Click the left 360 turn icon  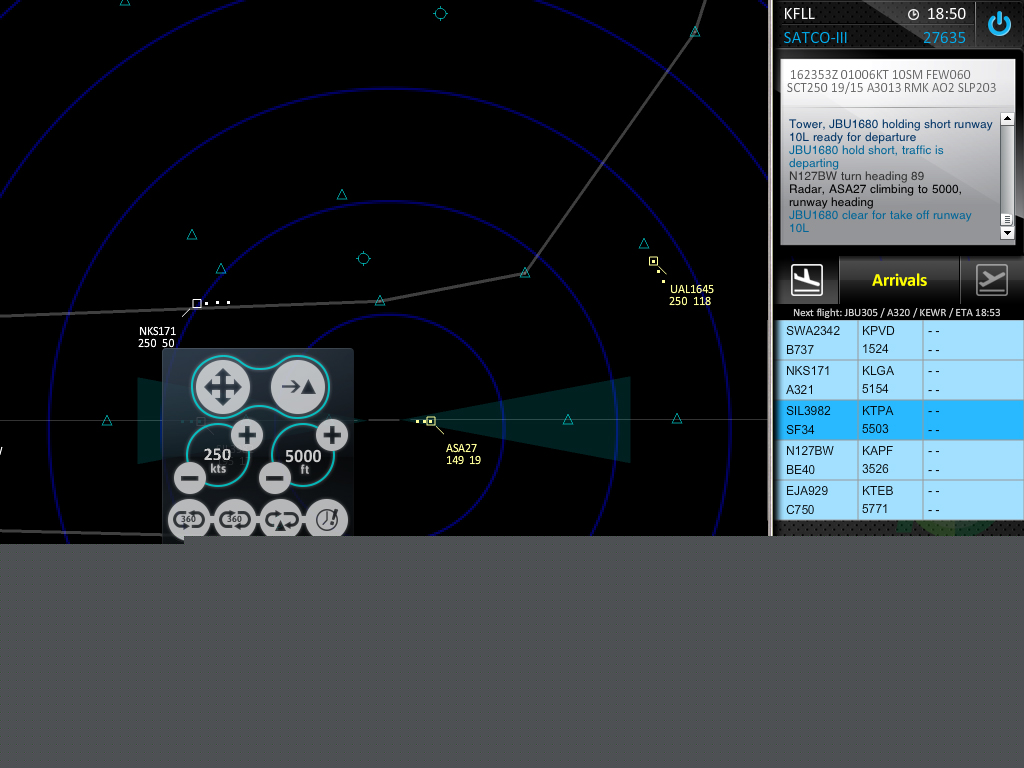pos(188,520)
